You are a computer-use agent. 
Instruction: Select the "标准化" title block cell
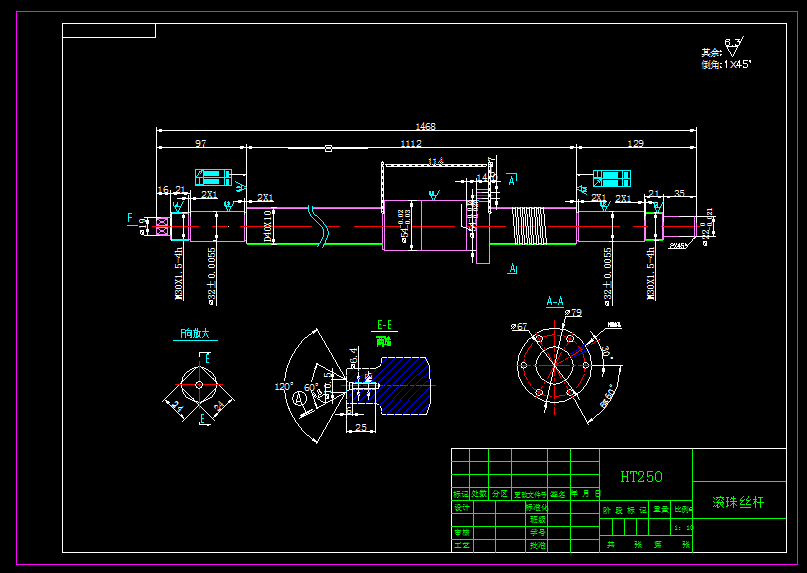point(537,507)
